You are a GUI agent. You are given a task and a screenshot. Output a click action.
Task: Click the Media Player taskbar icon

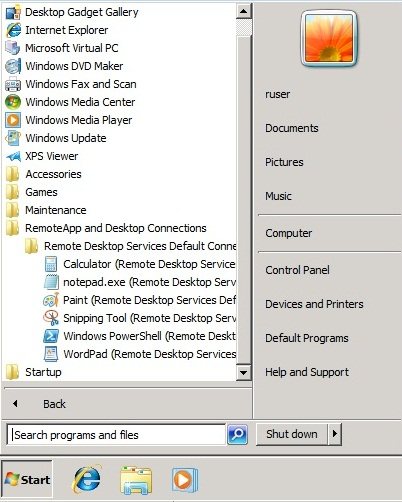point(184,480)
